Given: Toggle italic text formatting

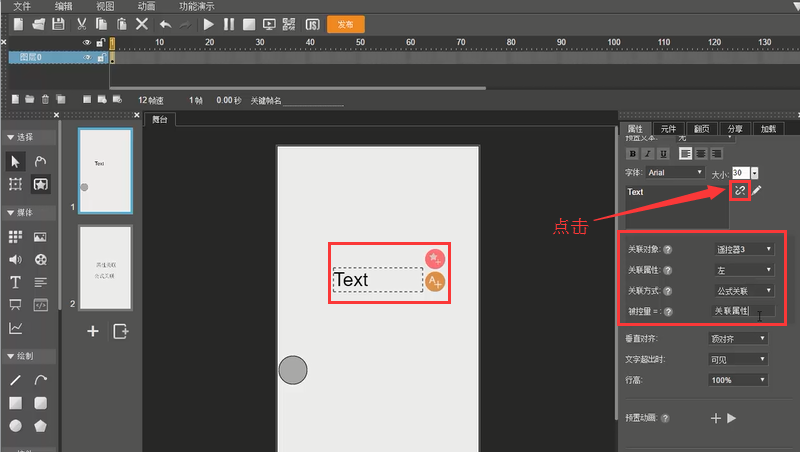Looking at the screenshot, I should pos(648,154).
